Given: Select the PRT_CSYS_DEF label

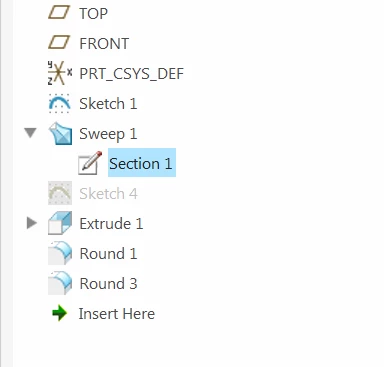Looking at the screenshot, I should click(x=131, y=74).
